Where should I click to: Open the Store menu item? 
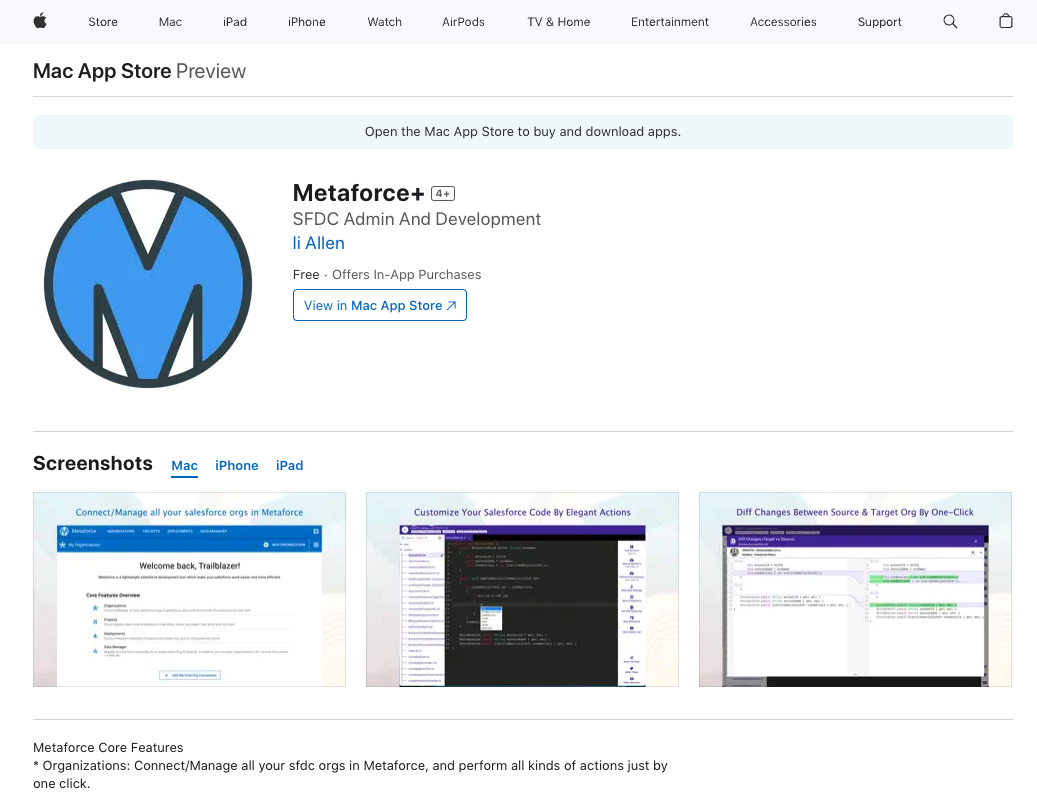103,22
